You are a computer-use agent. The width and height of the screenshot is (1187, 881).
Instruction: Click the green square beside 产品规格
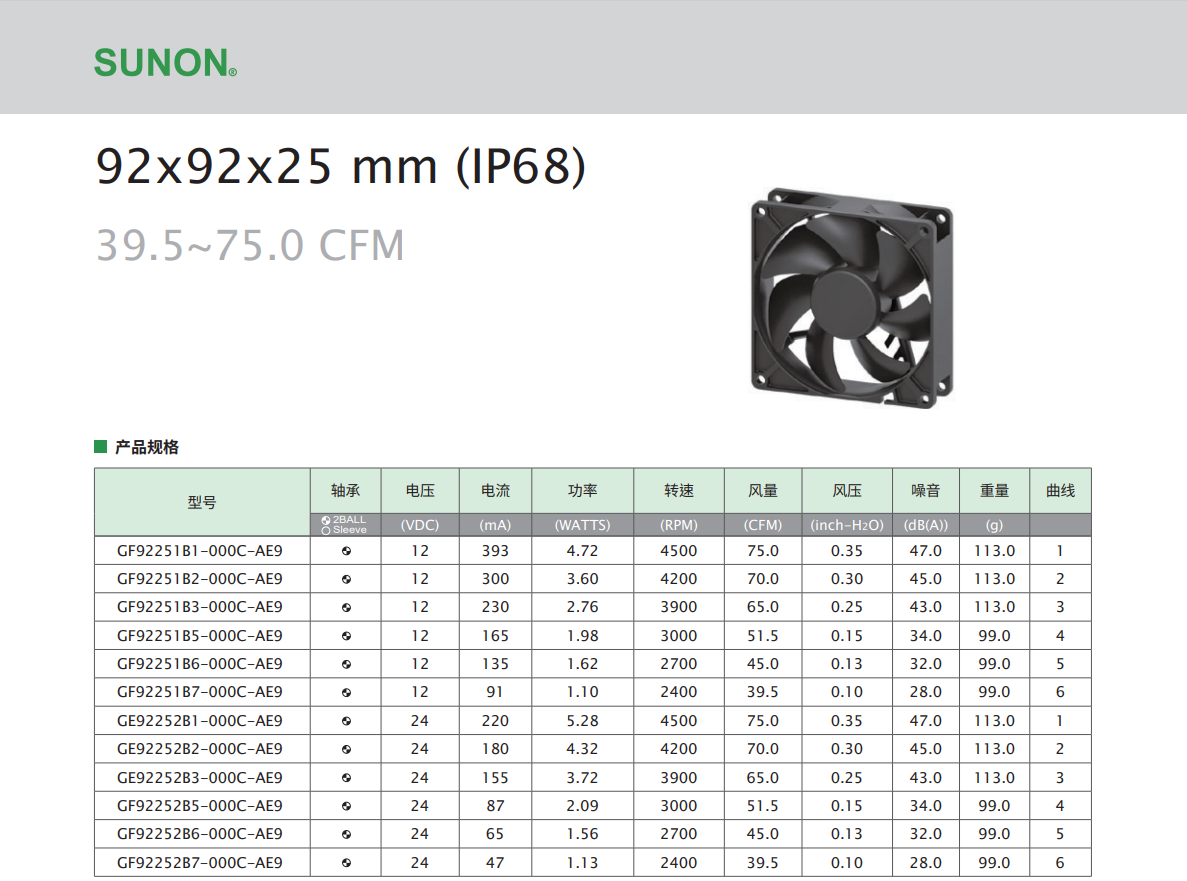point(101,447)
